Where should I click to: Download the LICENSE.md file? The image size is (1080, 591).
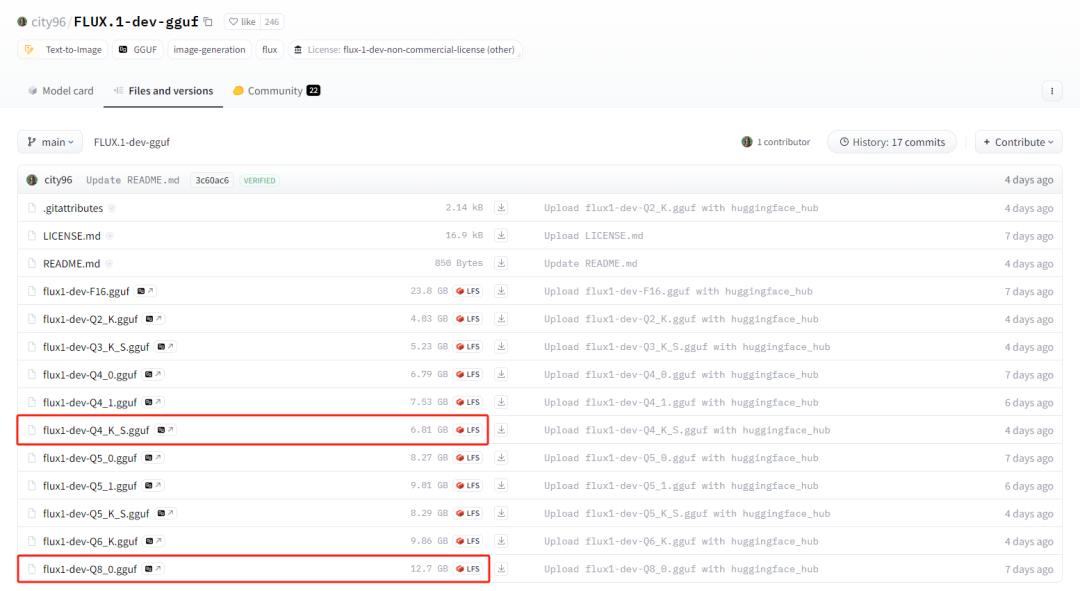(501, 235)
